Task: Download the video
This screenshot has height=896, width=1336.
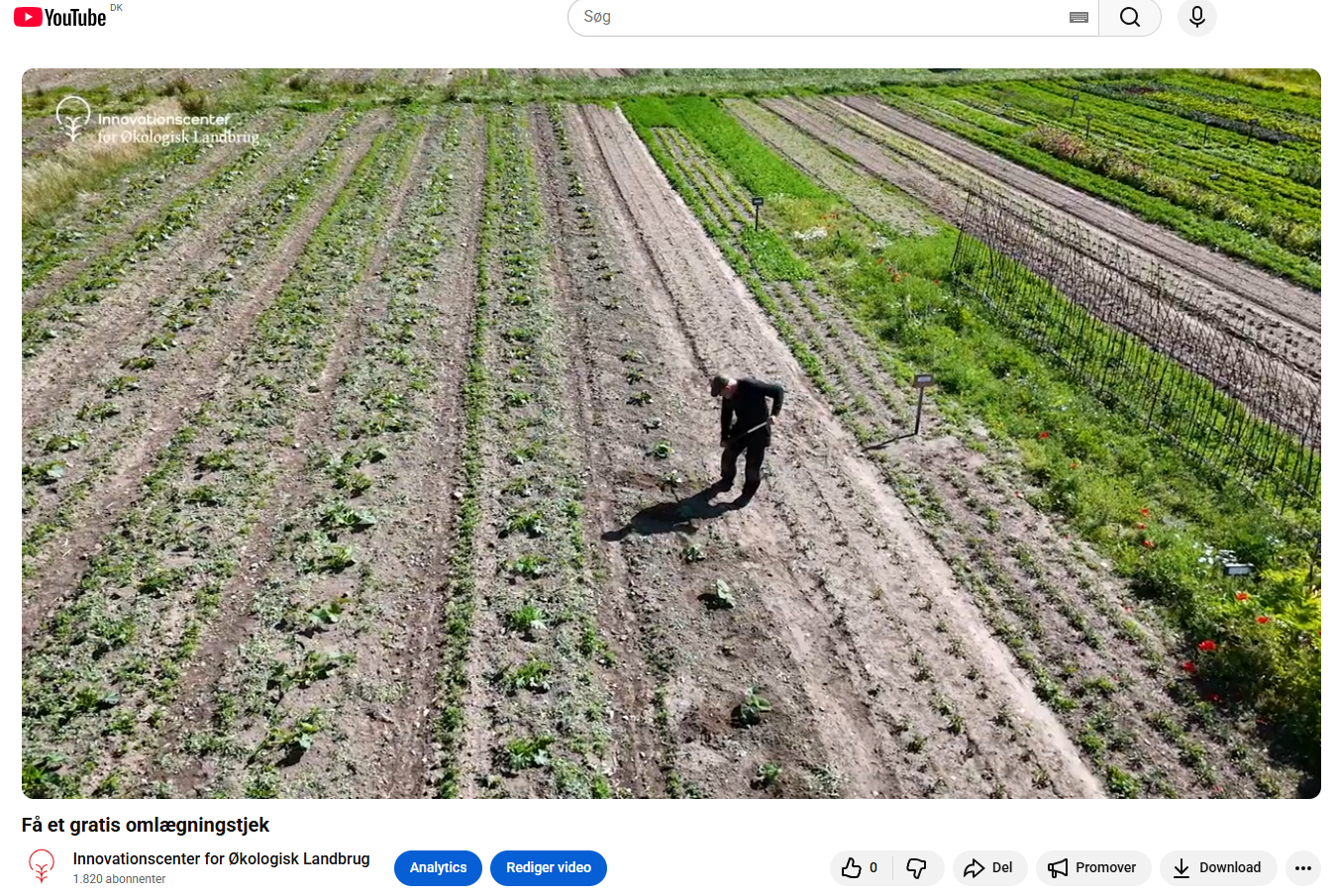Action: pyautogui.click(x=1217, y=868)
